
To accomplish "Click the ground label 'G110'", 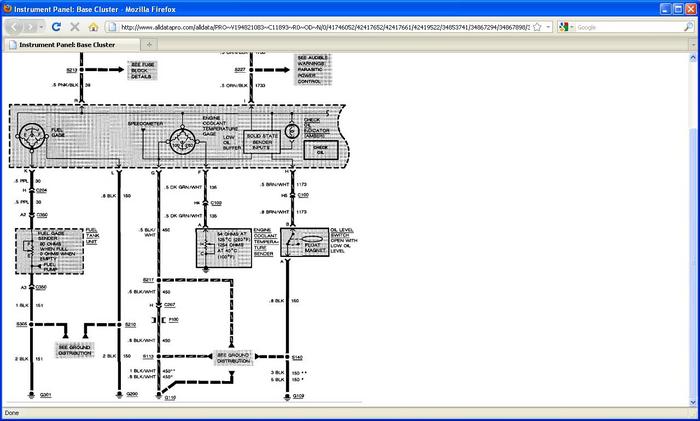I will [x=170, y=397].
